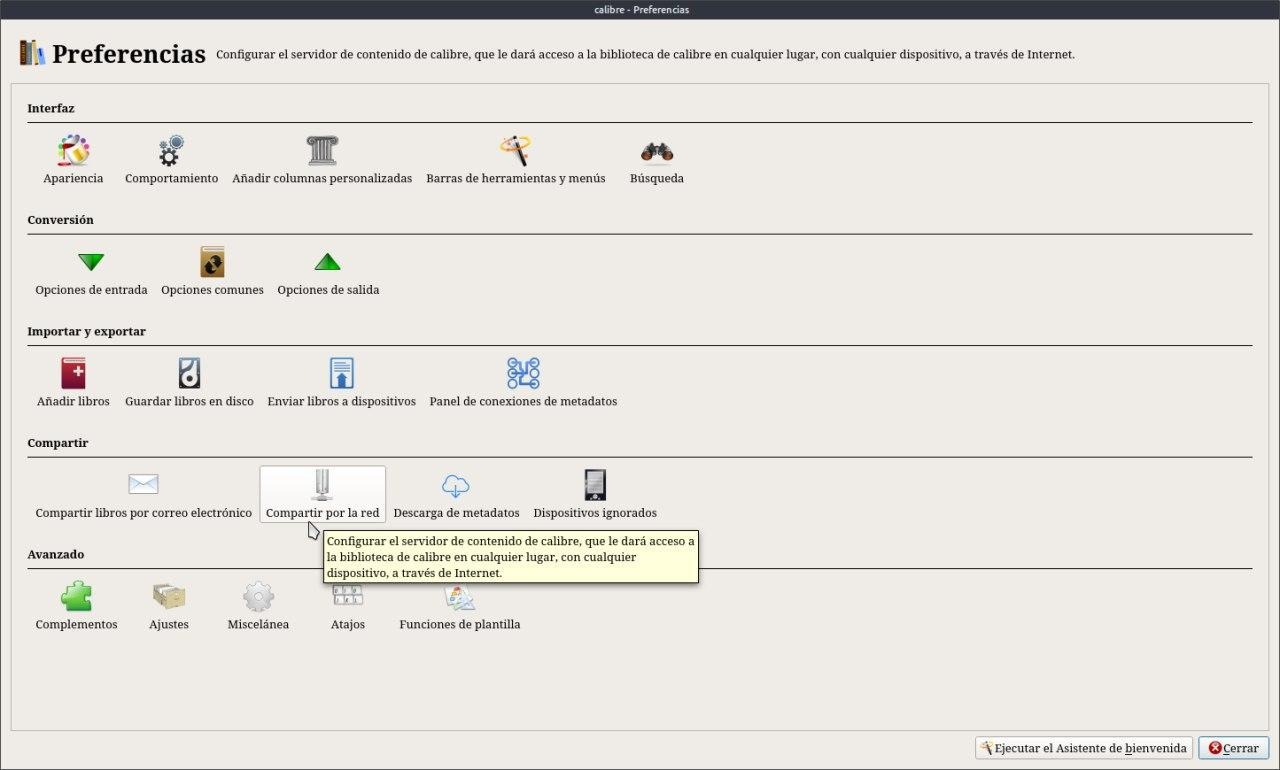
Task: Close preferences with the Cerrar button
Action: (1234, 748)
